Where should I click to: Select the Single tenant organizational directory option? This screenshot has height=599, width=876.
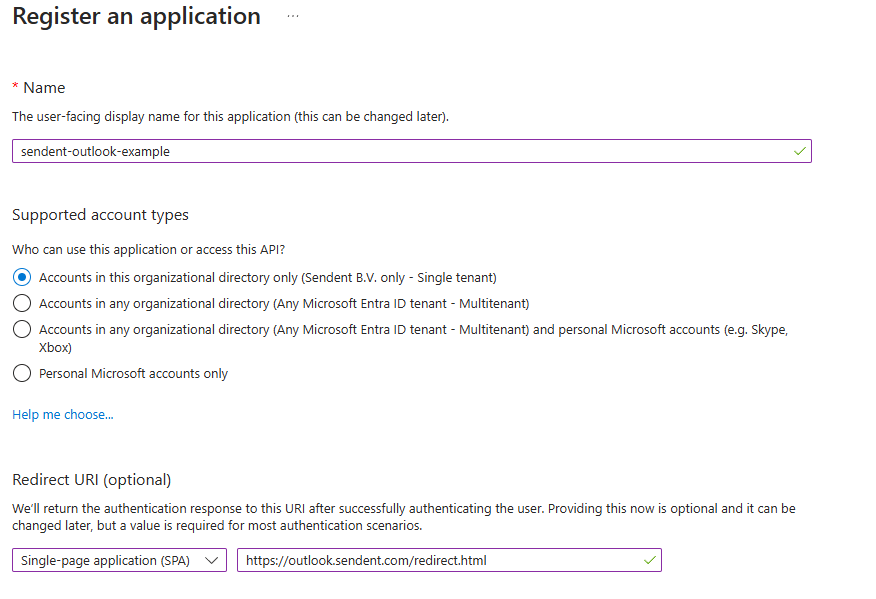[22, 277]
